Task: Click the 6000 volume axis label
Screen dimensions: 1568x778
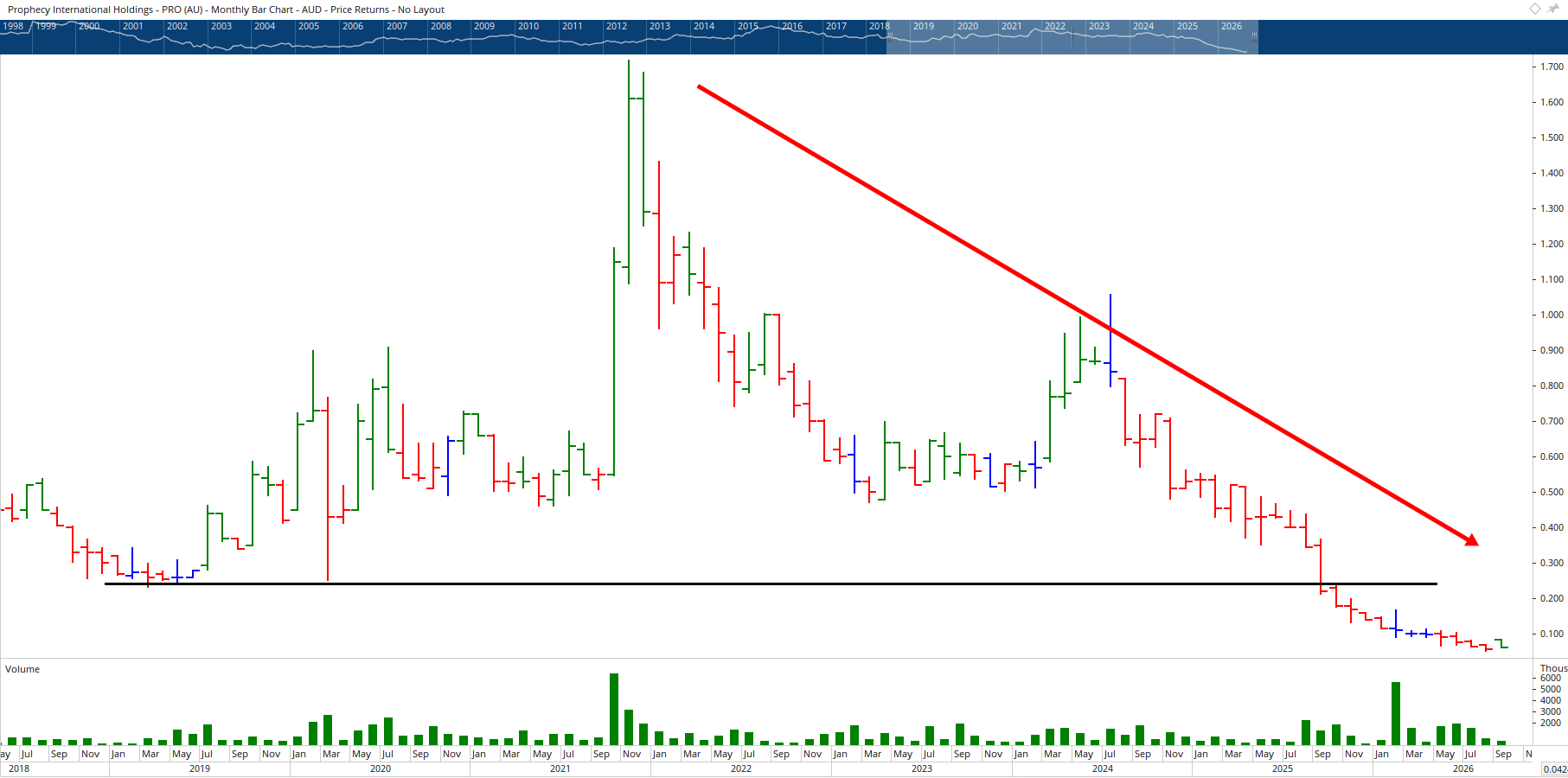Action: pyautogui.click(x=1551, y=679)
